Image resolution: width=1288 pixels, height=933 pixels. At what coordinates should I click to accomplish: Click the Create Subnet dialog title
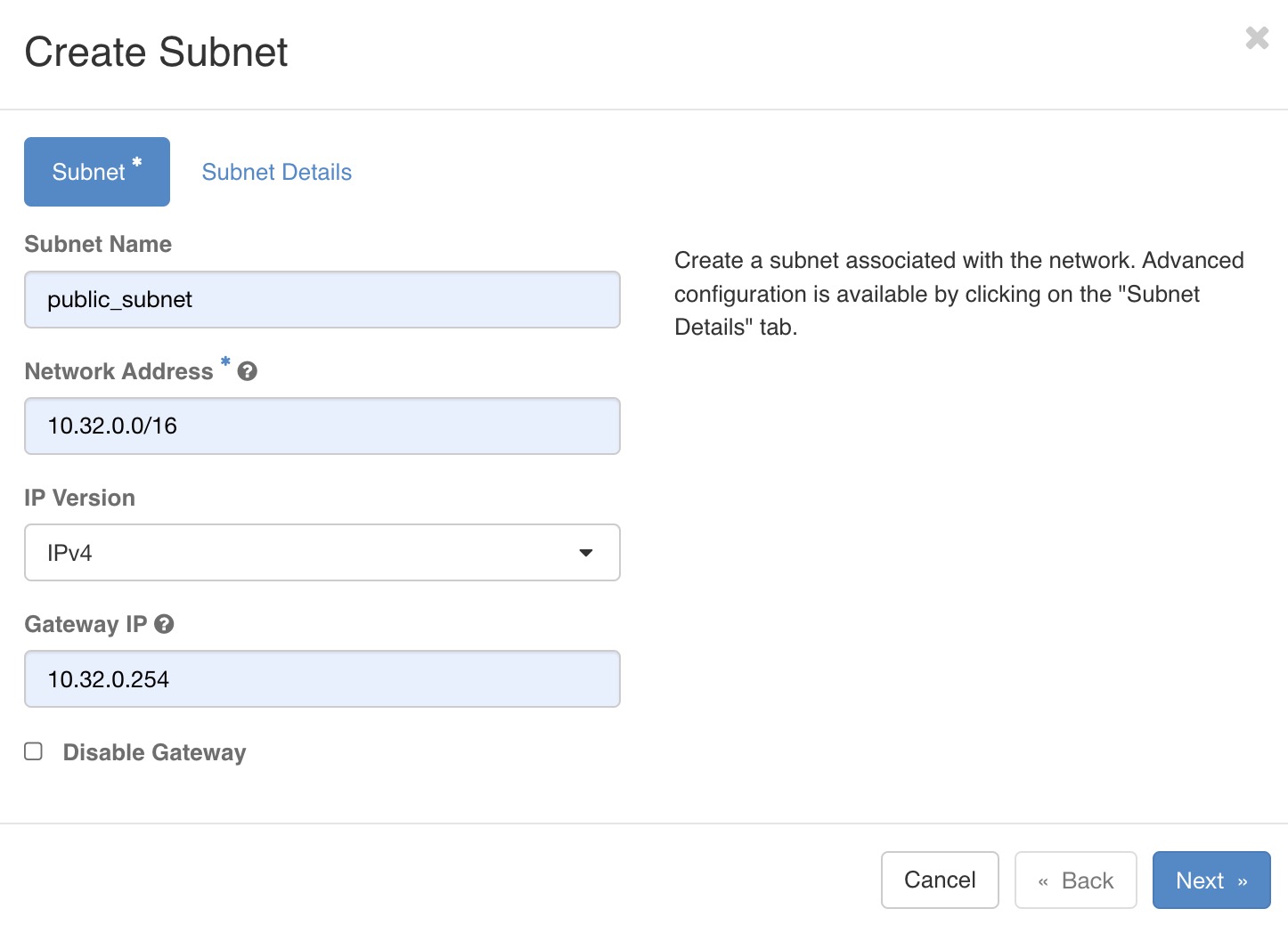(x=157, y=52)
